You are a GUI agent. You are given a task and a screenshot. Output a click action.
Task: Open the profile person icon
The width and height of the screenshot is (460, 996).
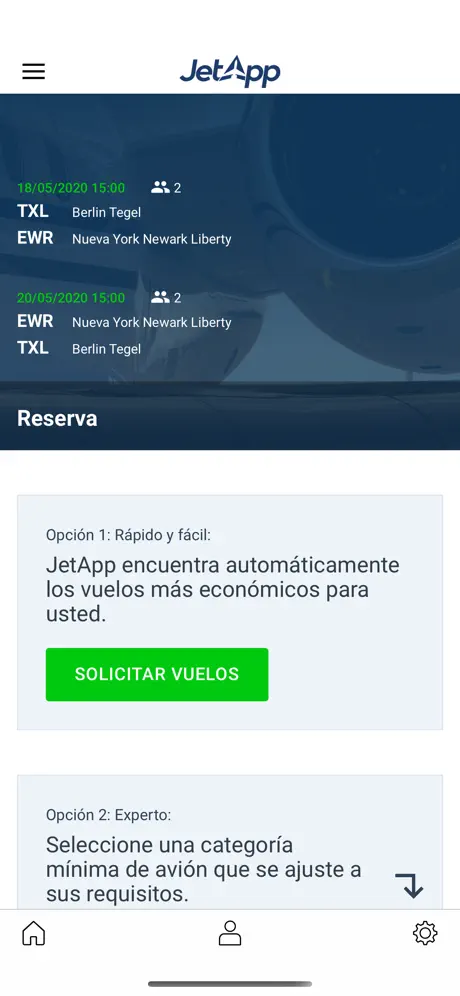[230, 933]
